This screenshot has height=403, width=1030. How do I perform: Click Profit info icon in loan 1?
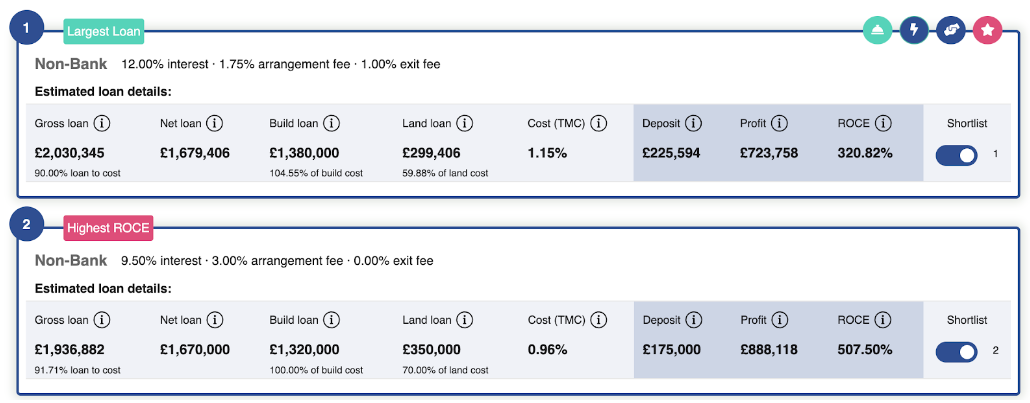[780, 124]
